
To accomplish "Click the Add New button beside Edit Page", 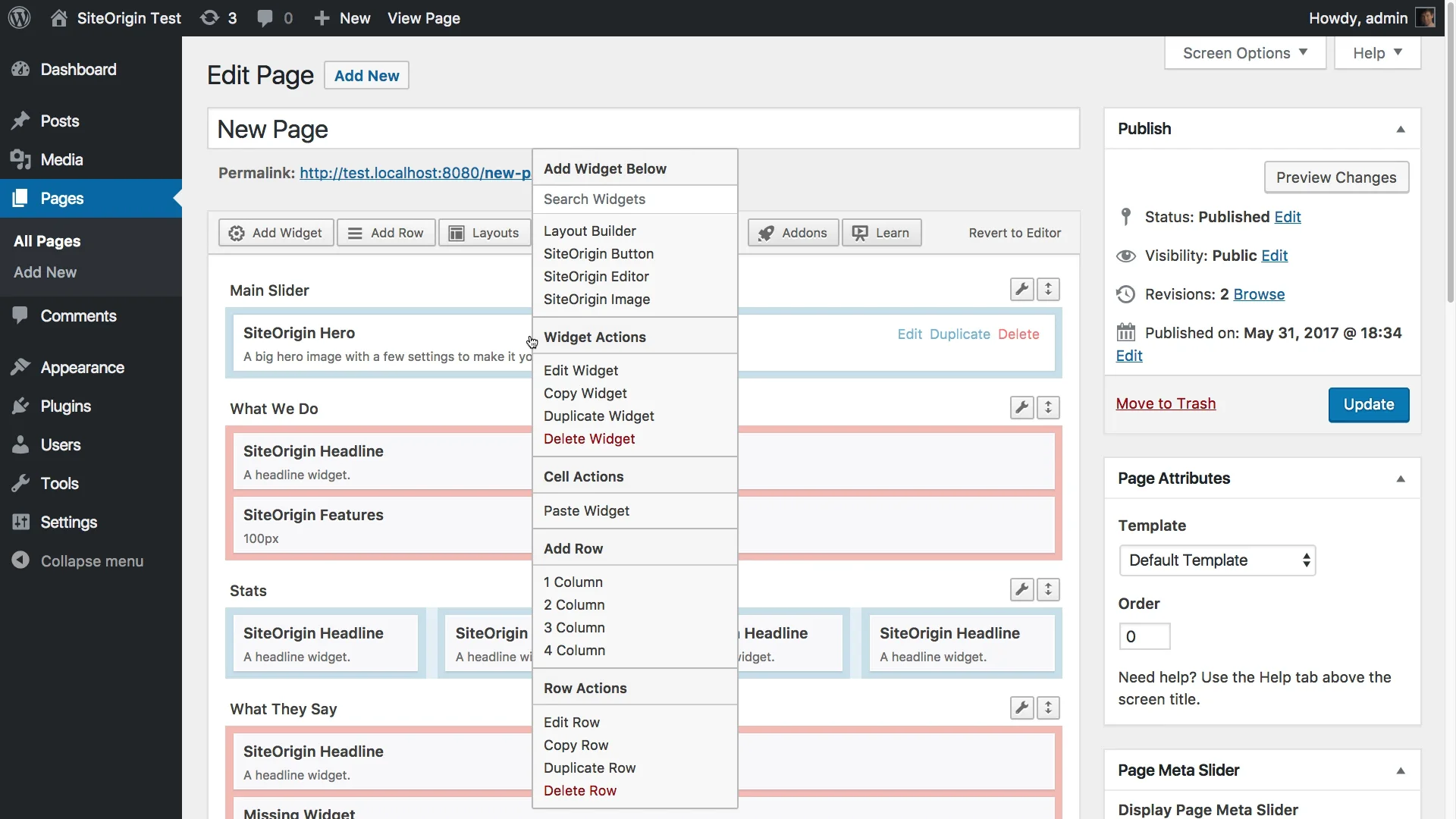I will coord(366,76).
